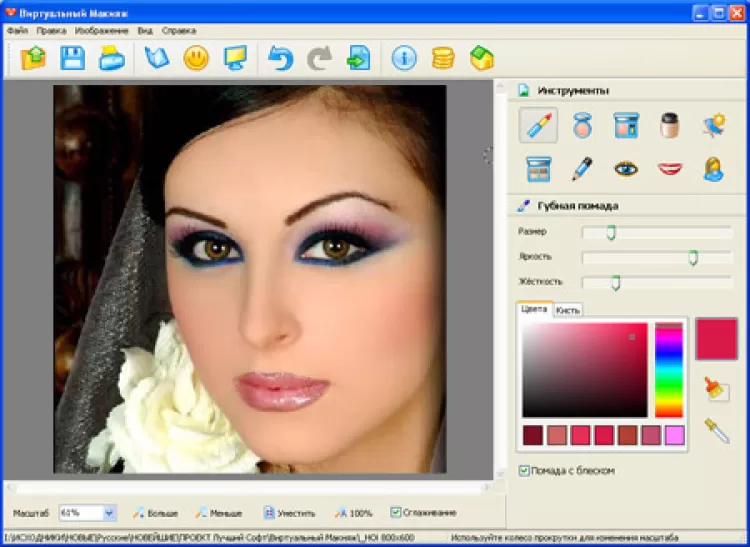
Task: Click the Яркость slider handle
Action: pyautogui.click(x=693, y=257)
